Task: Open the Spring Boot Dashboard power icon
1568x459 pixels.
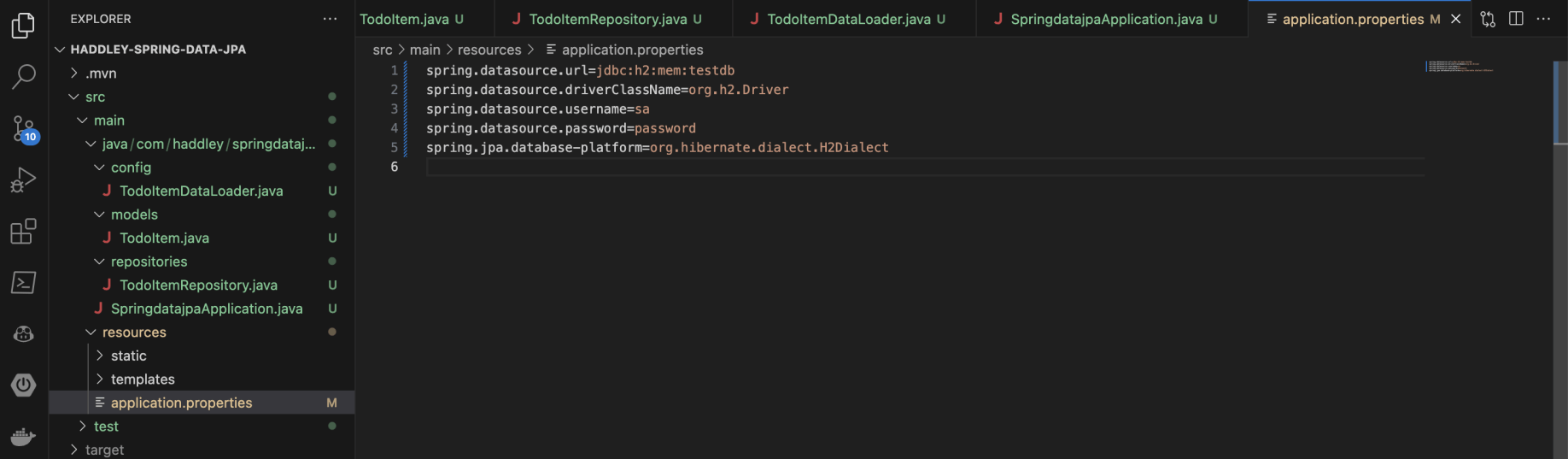Action: coord(23,385)
